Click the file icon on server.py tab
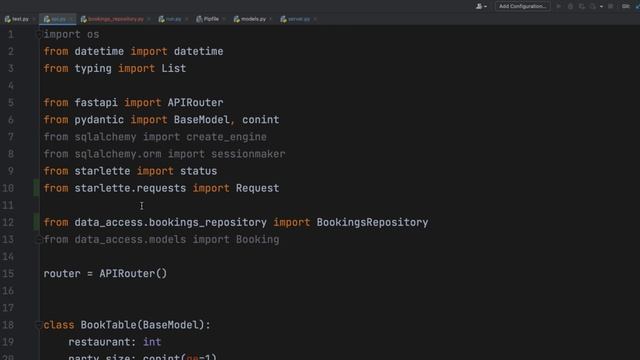The image size is (640, 360). click(284, 19)
